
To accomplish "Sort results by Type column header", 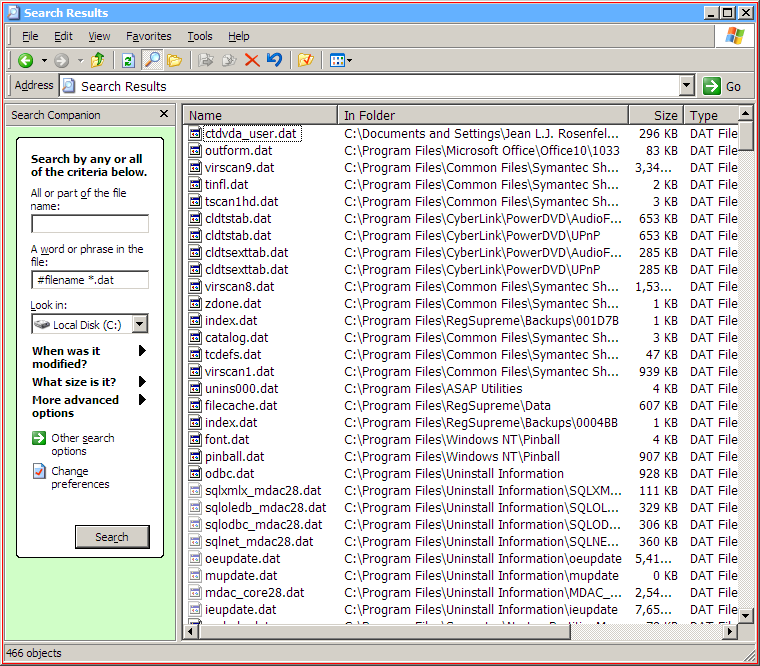I will pyautogui.click(x=711, y=115).
